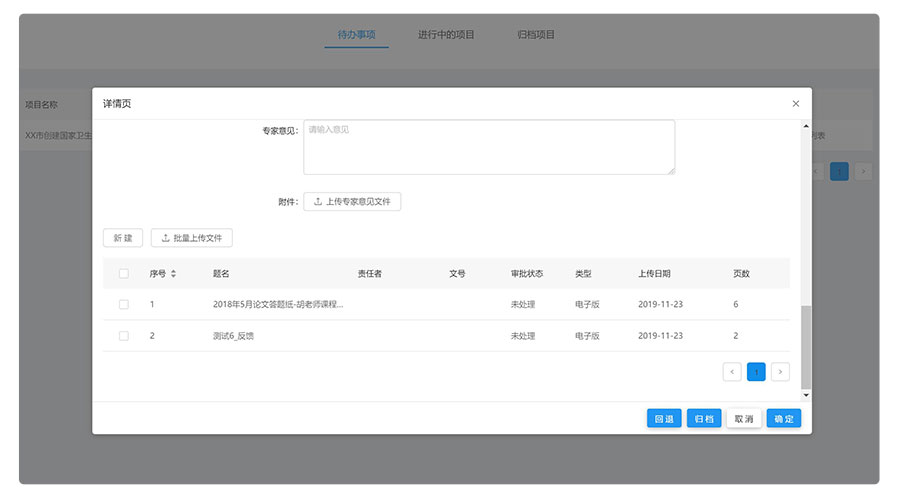
Task: Click 批量上传文件 button
Action: [192, 238]
